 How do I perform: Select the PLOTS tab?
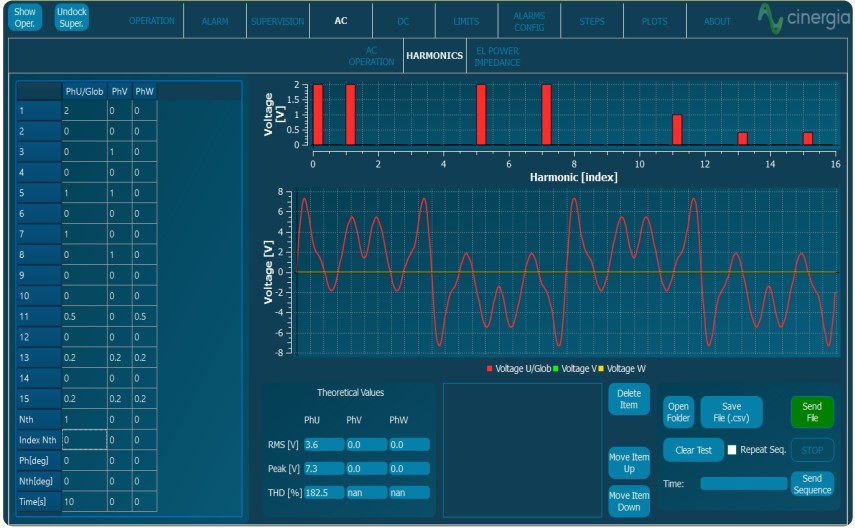[654, 21]
